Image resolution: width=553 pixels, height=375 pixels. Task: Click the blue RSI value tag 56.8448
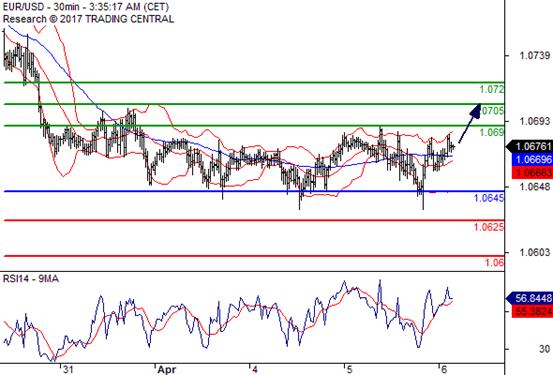coord(530,298)
